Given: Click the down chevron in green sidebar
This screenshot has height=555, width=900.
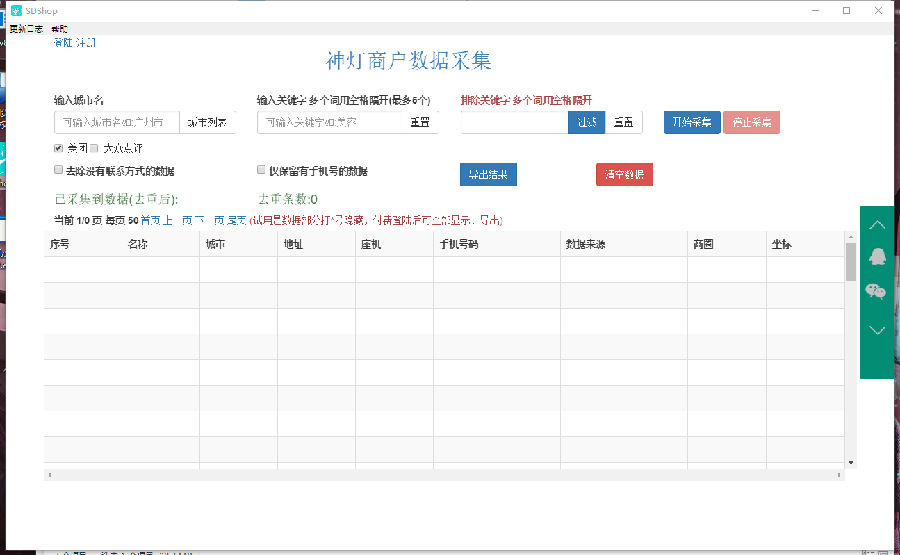Looking at the screenshot, I should coord(876,329).
